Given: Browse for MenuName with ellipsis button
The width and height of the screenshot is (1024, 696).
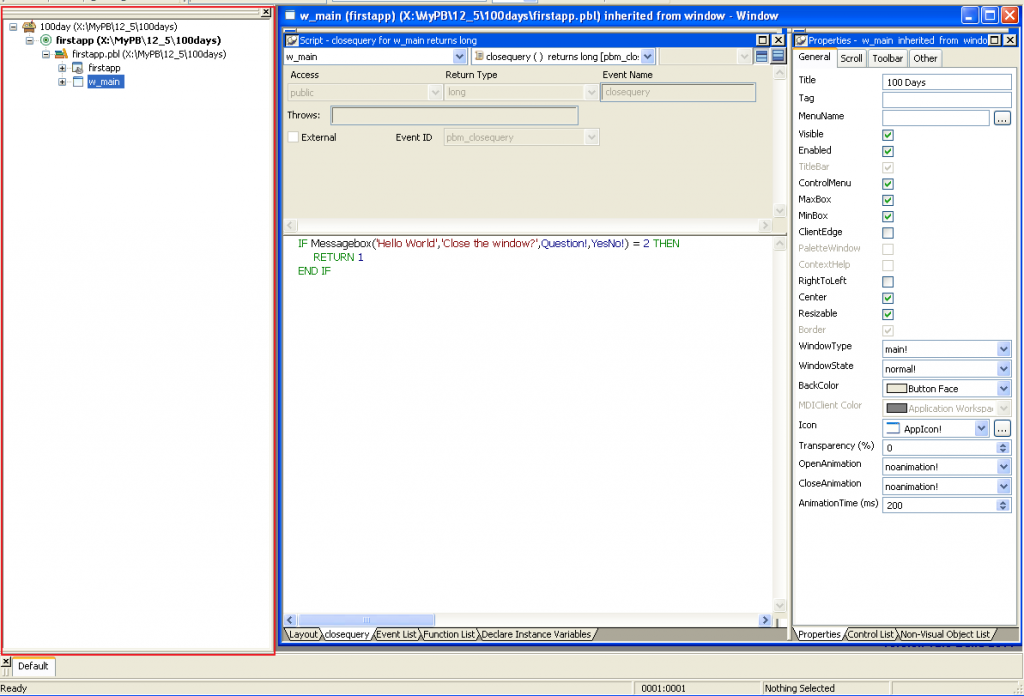Looking at the screenshot, I should click(1002, 118).
